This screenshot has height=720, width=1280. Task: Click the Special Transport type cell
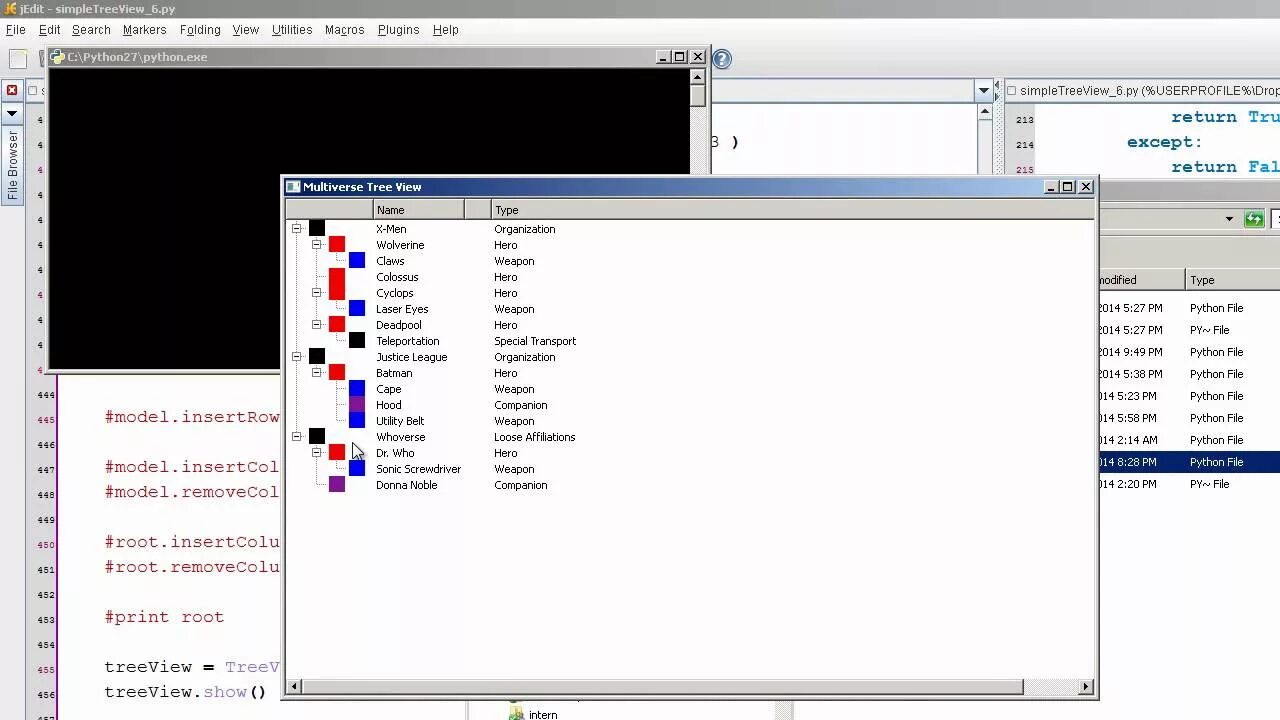tap(535, 341)
